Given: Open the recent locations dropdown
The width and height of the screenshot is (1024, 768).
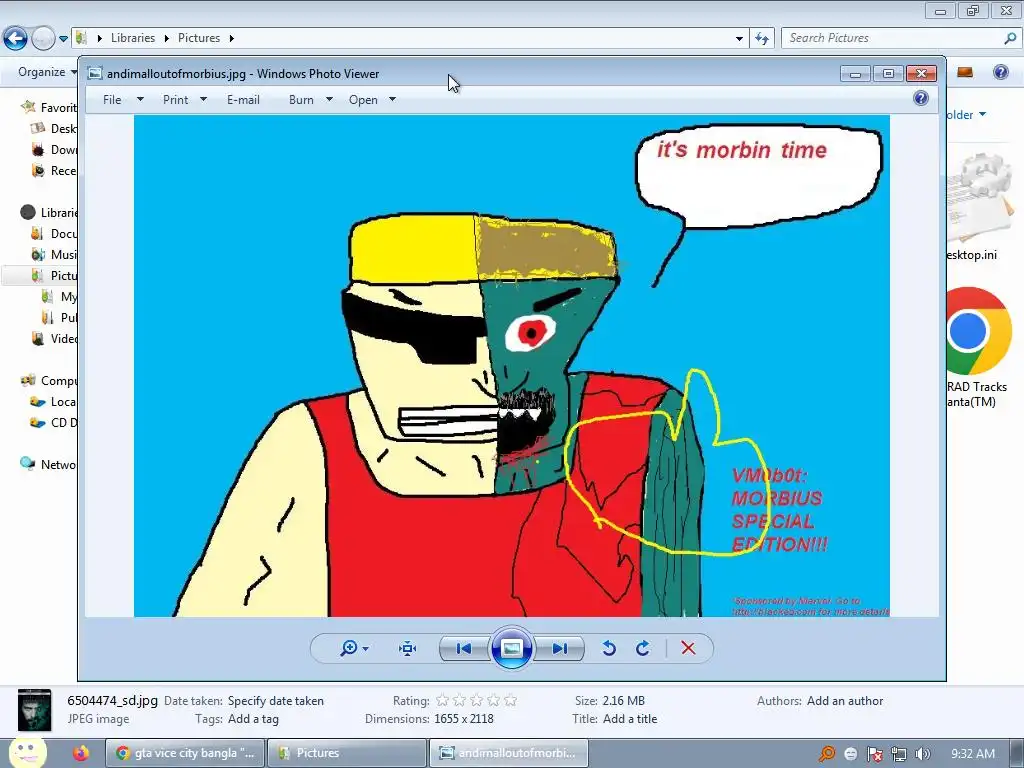Looking at the screenshot, I should tap(63, 39).
